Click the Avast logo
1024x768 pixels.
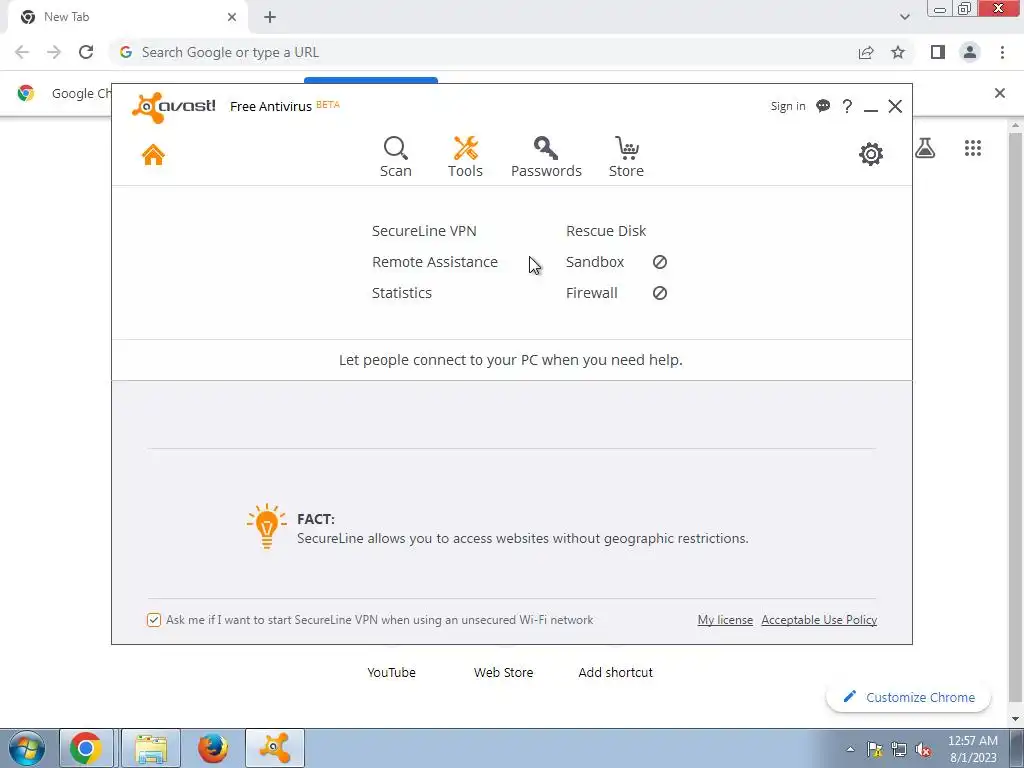coord(173,107)
